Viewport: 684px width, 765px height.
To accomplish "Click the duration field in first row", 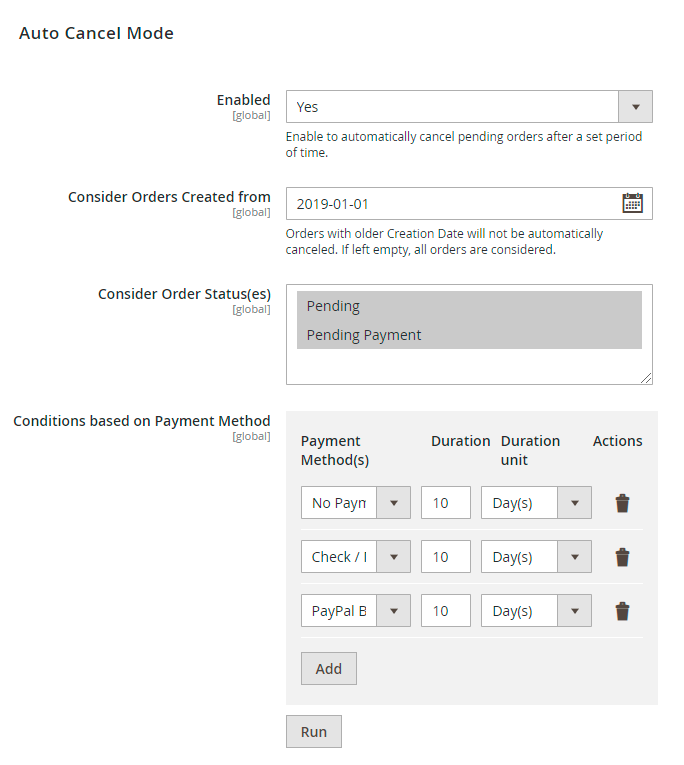I will (x=445, y=503).
